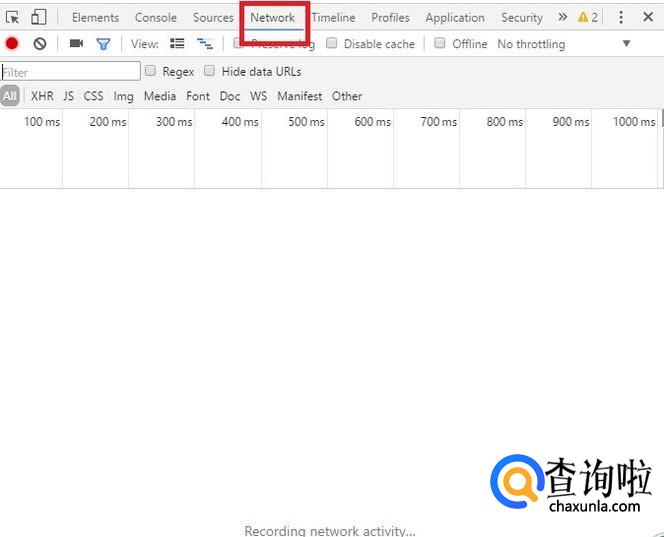Viewport: 664px width, 537px height.
Task: Open the DevTools three-dot menu
Action: [621, 17]
